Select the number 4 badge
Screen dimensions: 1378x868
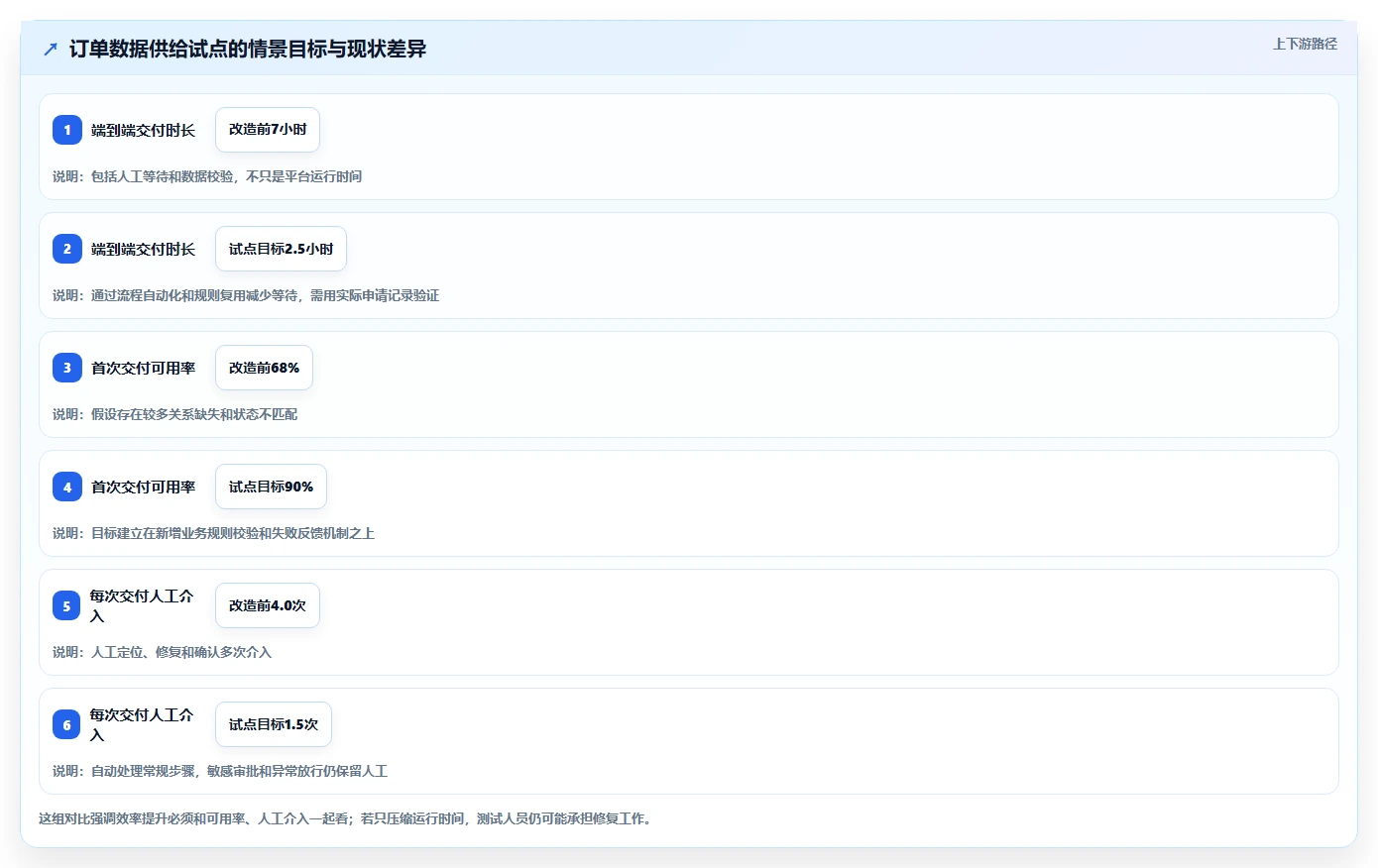click(67, 487)
